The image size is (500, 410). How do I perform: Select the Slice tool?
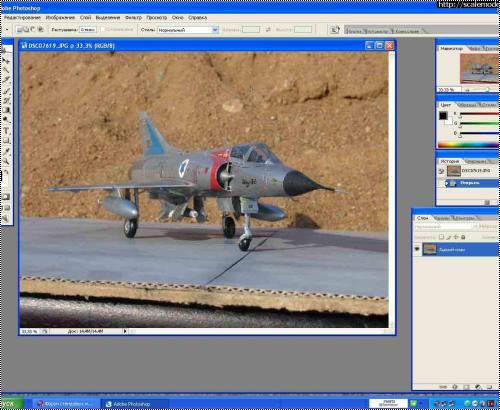pyautogui.click(x=7, y=80)
